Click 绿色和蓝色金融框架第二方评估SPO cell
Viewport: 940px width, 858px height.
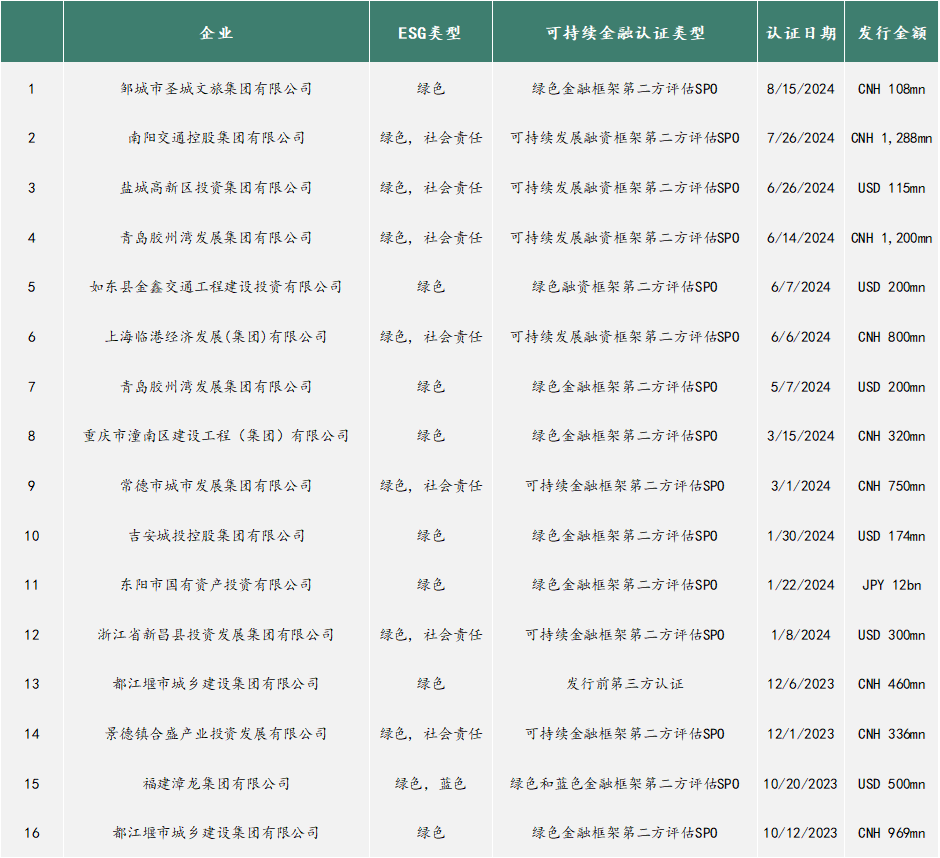pos(625,783)
